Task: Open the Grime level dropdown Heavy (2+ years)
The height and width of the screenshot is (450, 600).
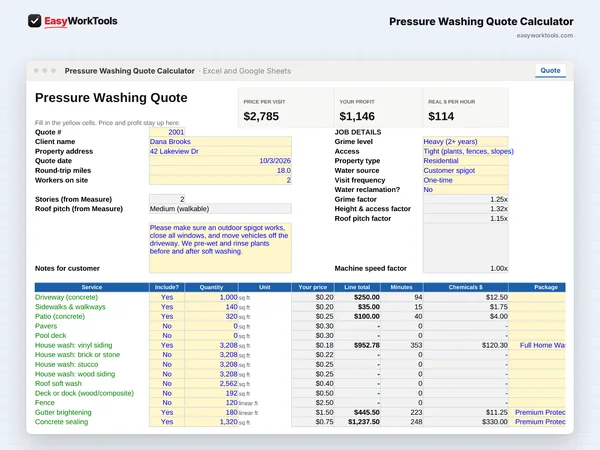Action: coord(466,142)
